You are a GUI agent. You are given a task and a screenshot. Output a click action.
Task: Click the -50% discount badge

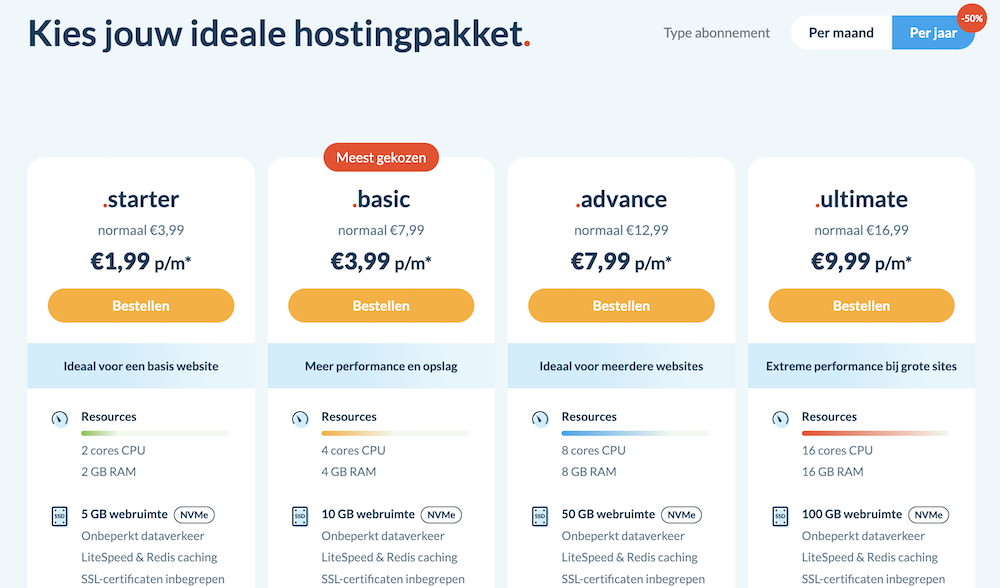tap(971, 18)
